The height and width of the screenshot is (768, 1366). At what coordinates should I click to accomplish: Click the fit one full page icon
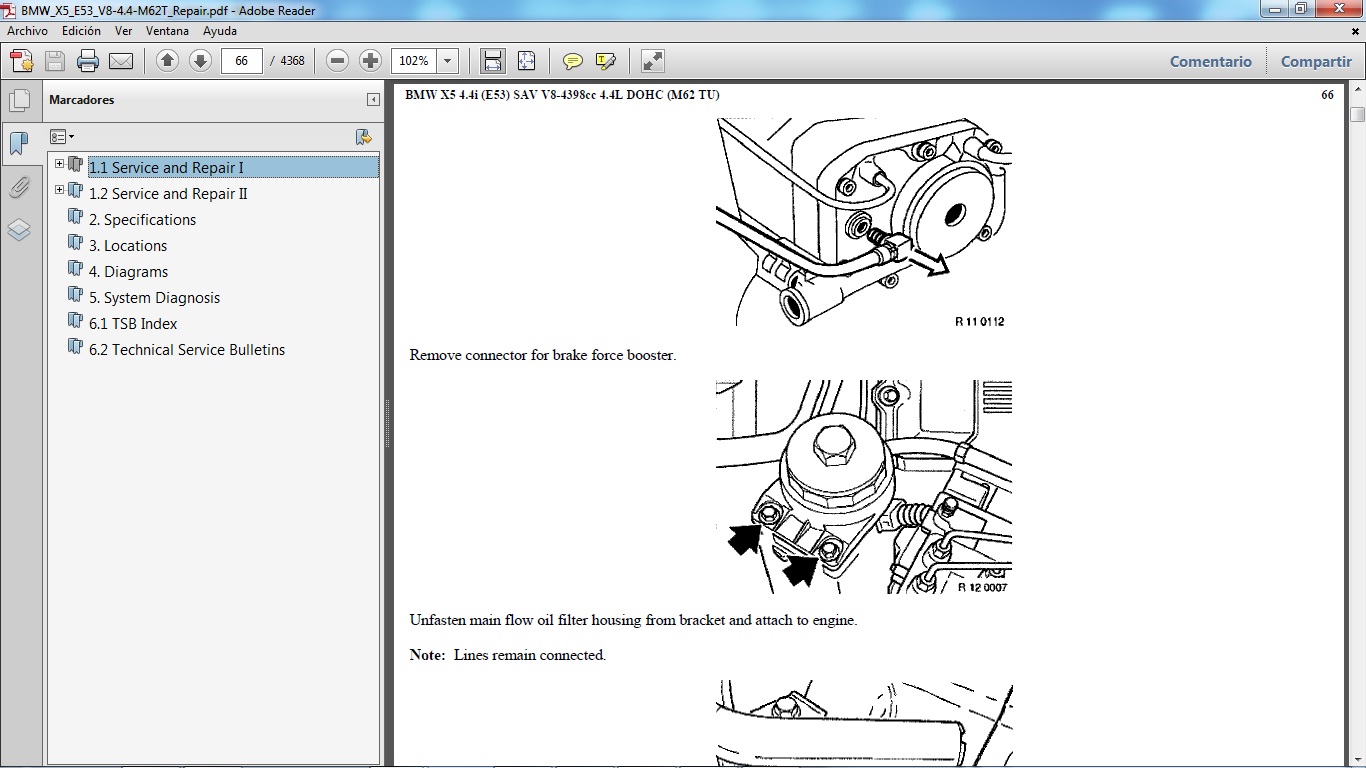pos(526,61)
